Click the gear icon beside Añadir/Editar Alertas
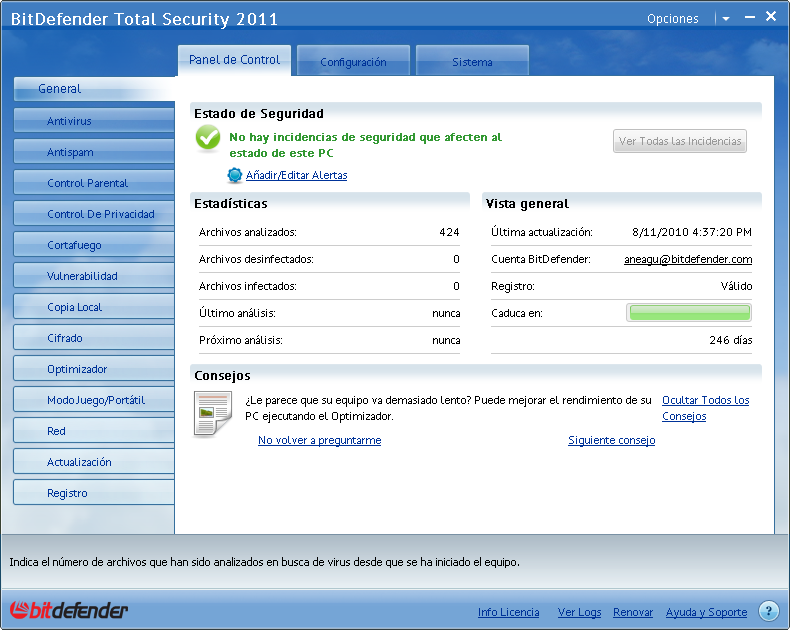 (x=234, y=175)
